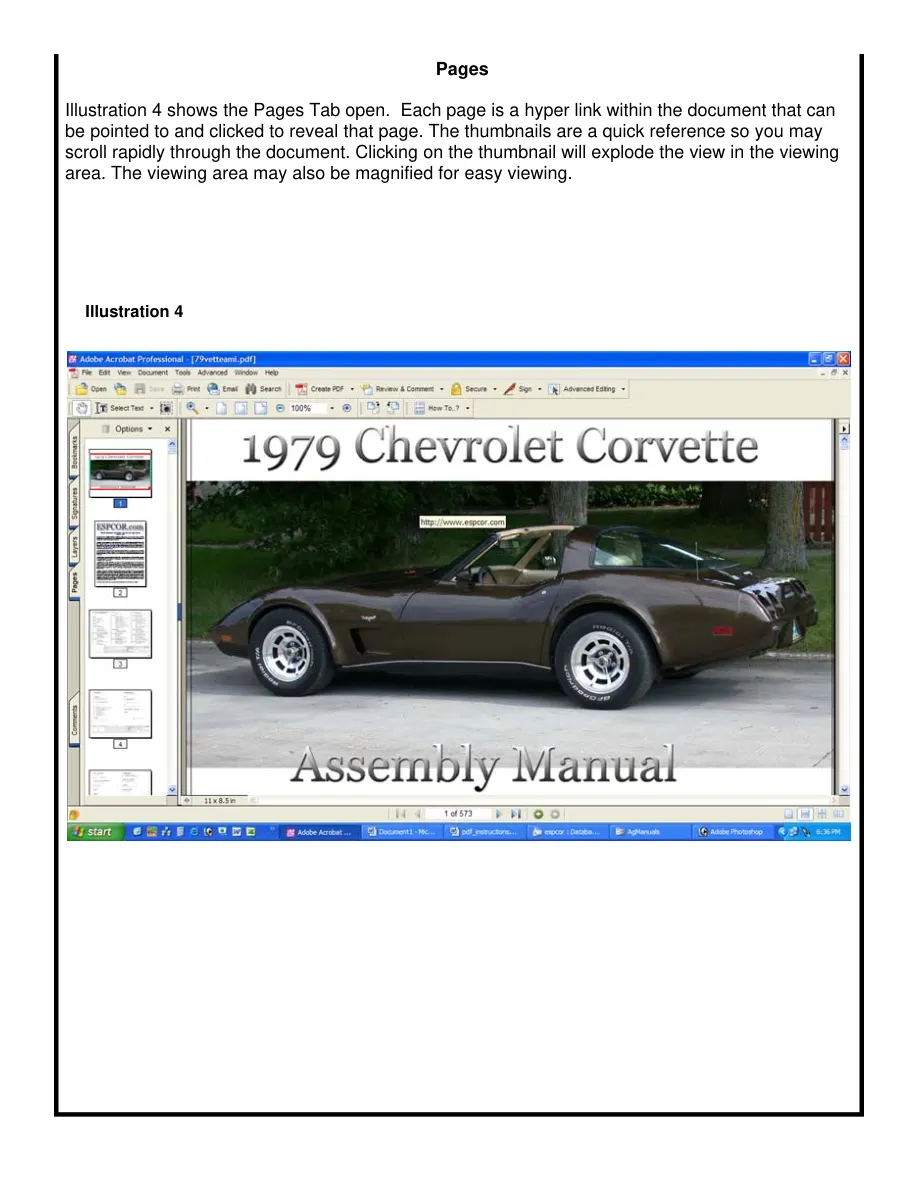Switch to the Signatures side tab

point(74,502)
